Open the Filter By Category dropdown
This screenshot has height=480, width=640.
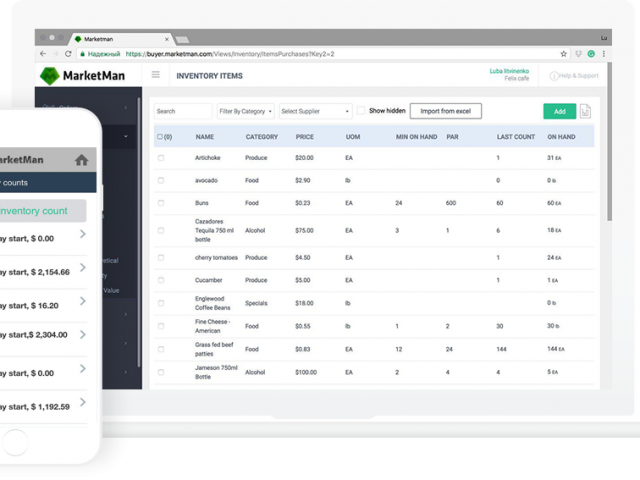coord(245,111)
